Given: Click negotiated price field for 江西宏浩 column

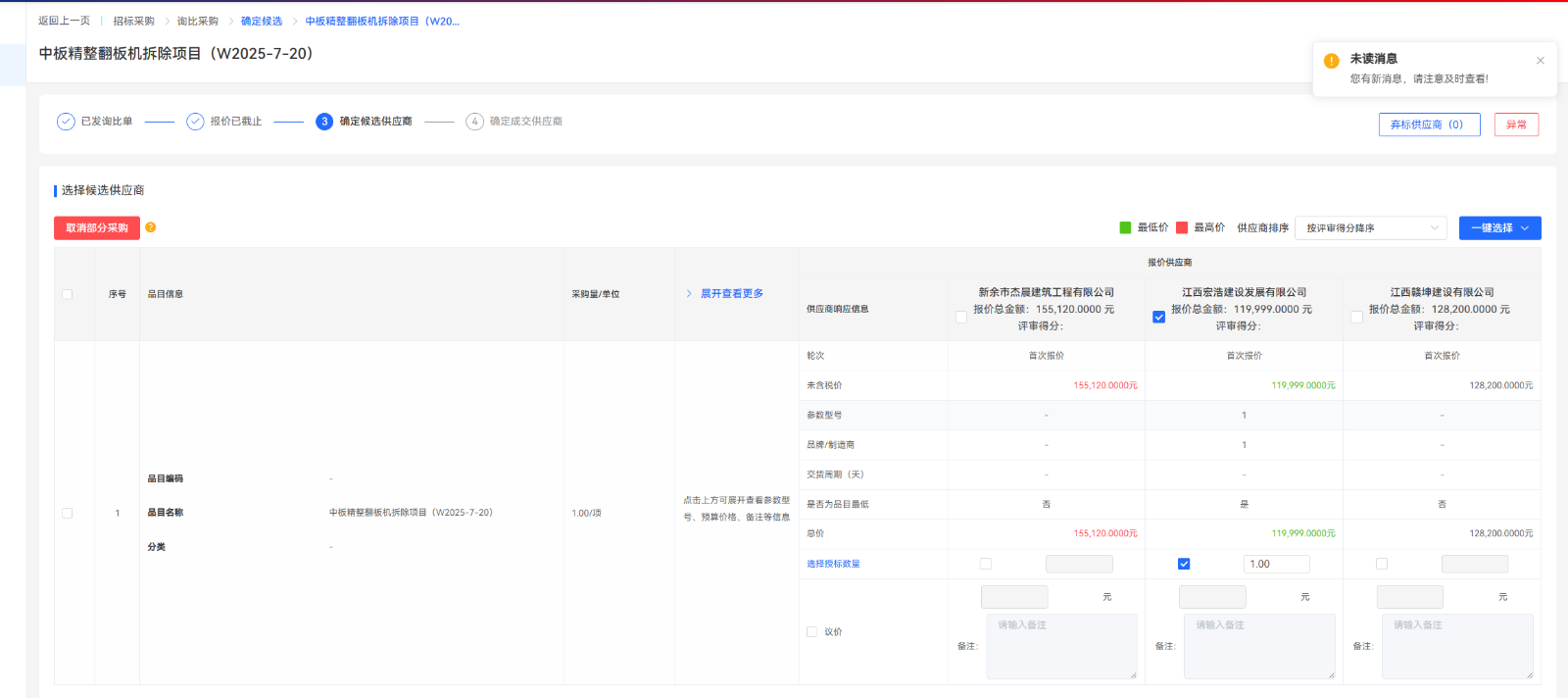Looking at the screenshot, I should click(x=1212, y=596).
